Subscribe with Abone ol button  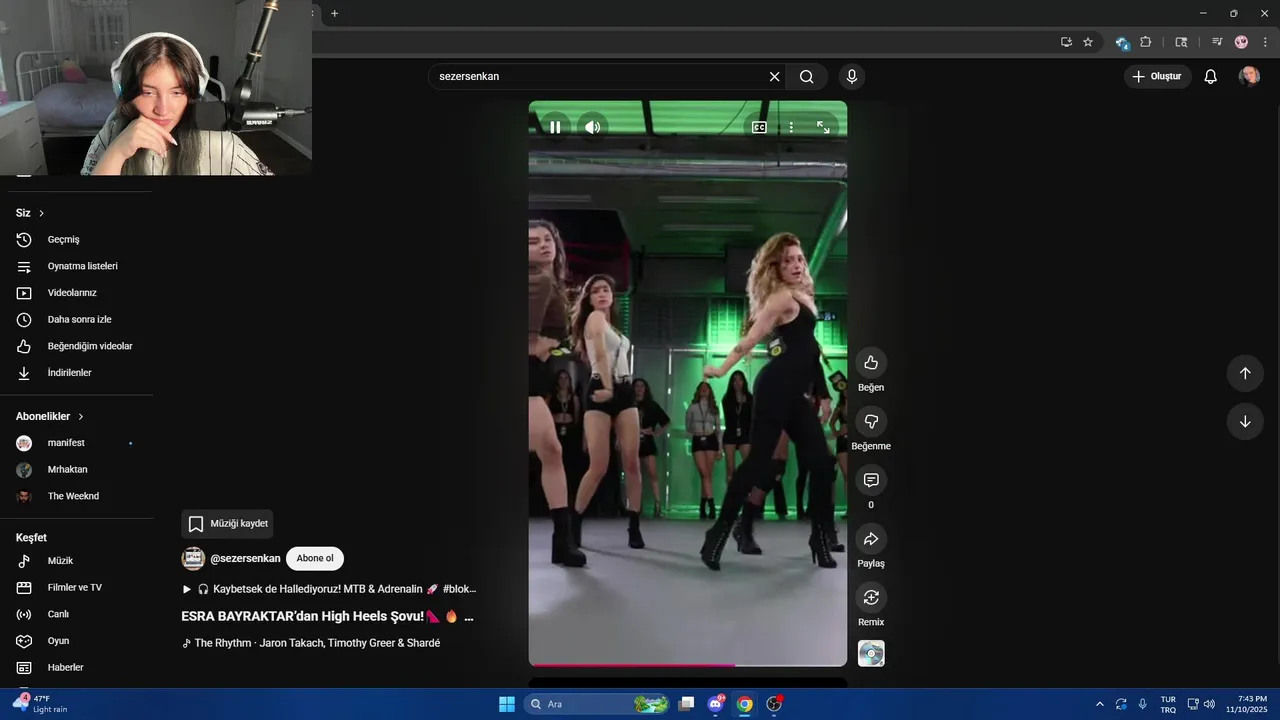(x=315, y=558)
